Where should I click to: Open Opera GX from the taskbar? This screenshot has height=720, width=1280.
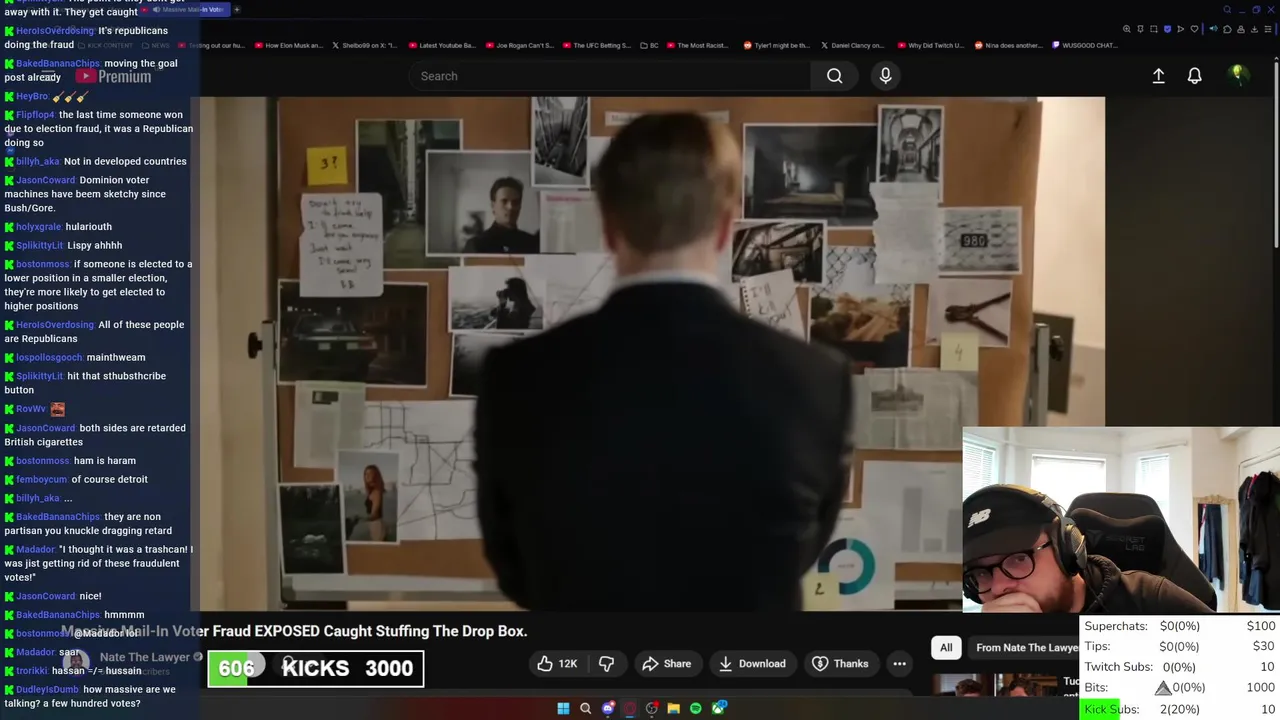point(629,708)
